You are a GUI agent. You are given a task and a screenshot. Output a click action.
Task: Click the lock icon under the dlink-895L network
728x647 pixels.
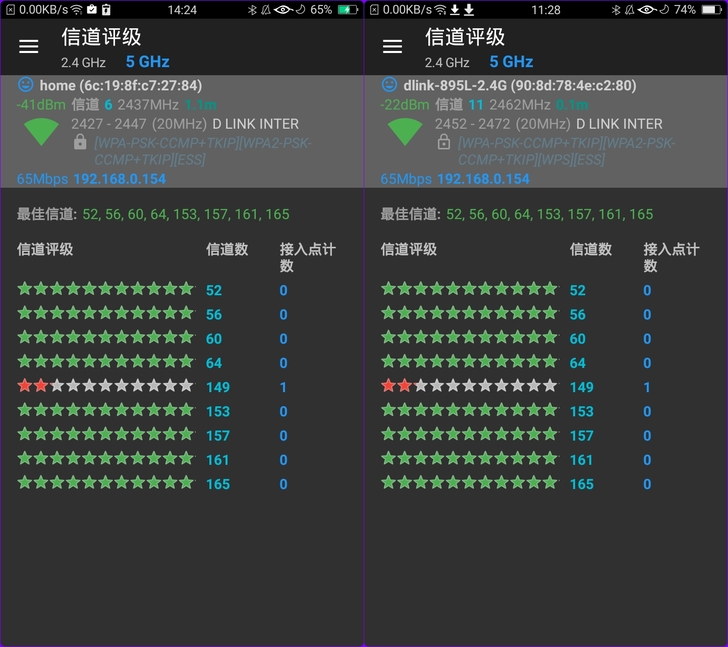444,143
